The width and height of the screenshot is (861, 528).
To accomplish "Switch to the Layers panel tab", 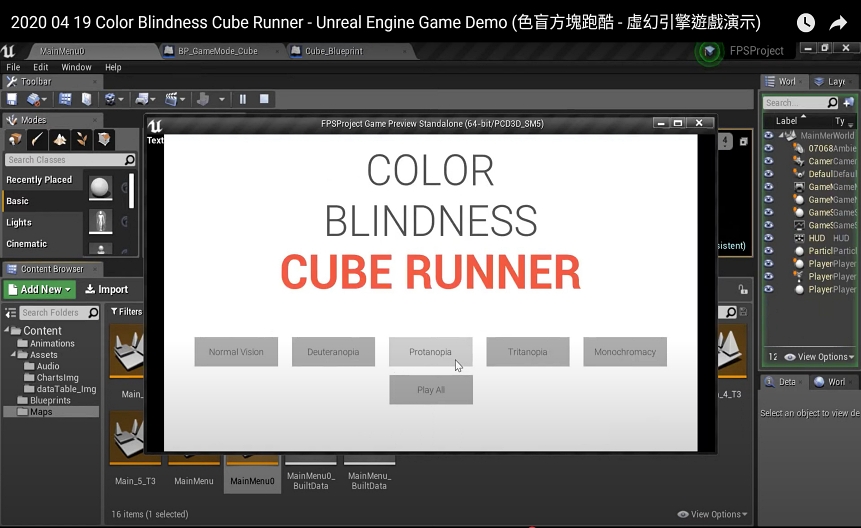I will [834, 82].
